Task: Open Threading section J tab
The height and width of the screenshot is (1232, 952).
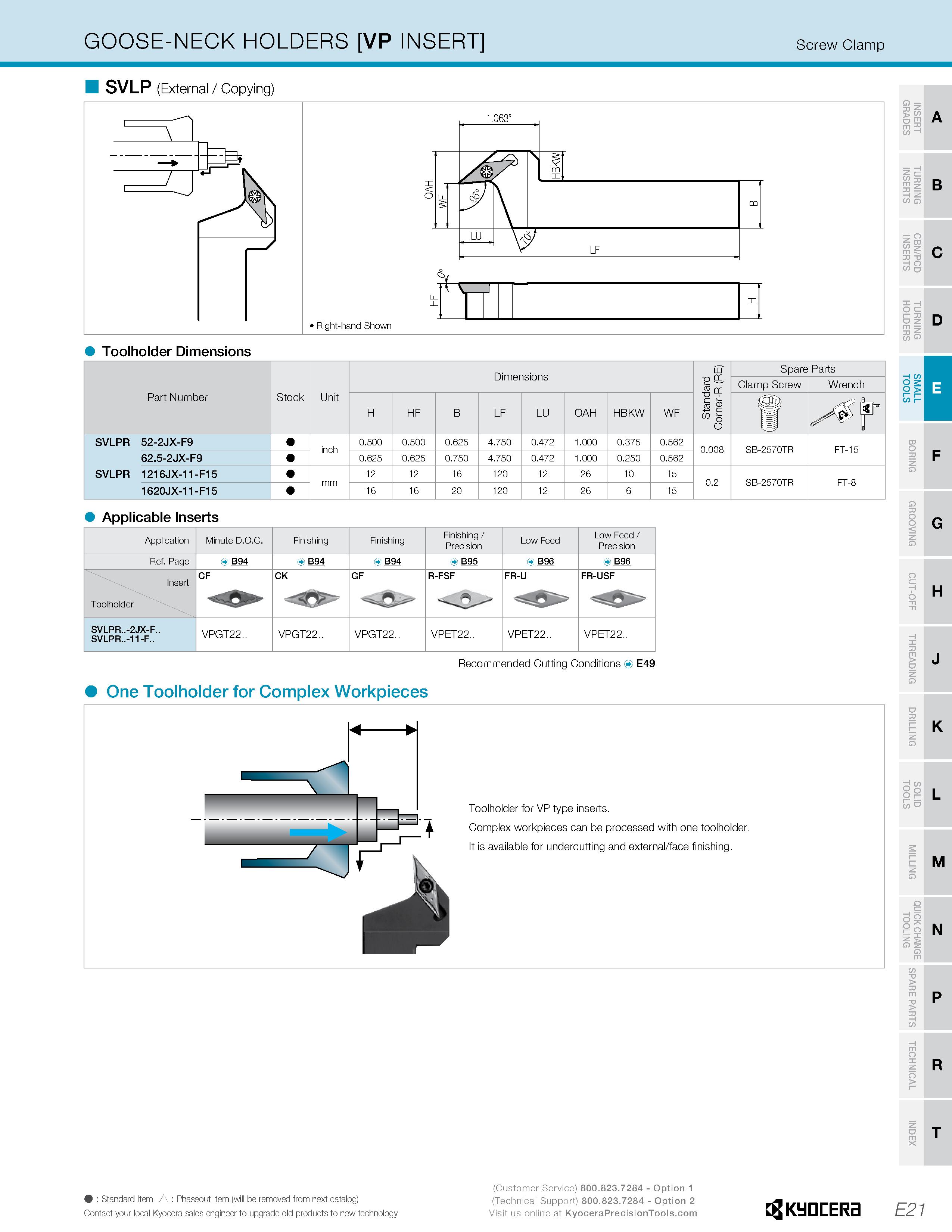Action: (x=925, y=659)
